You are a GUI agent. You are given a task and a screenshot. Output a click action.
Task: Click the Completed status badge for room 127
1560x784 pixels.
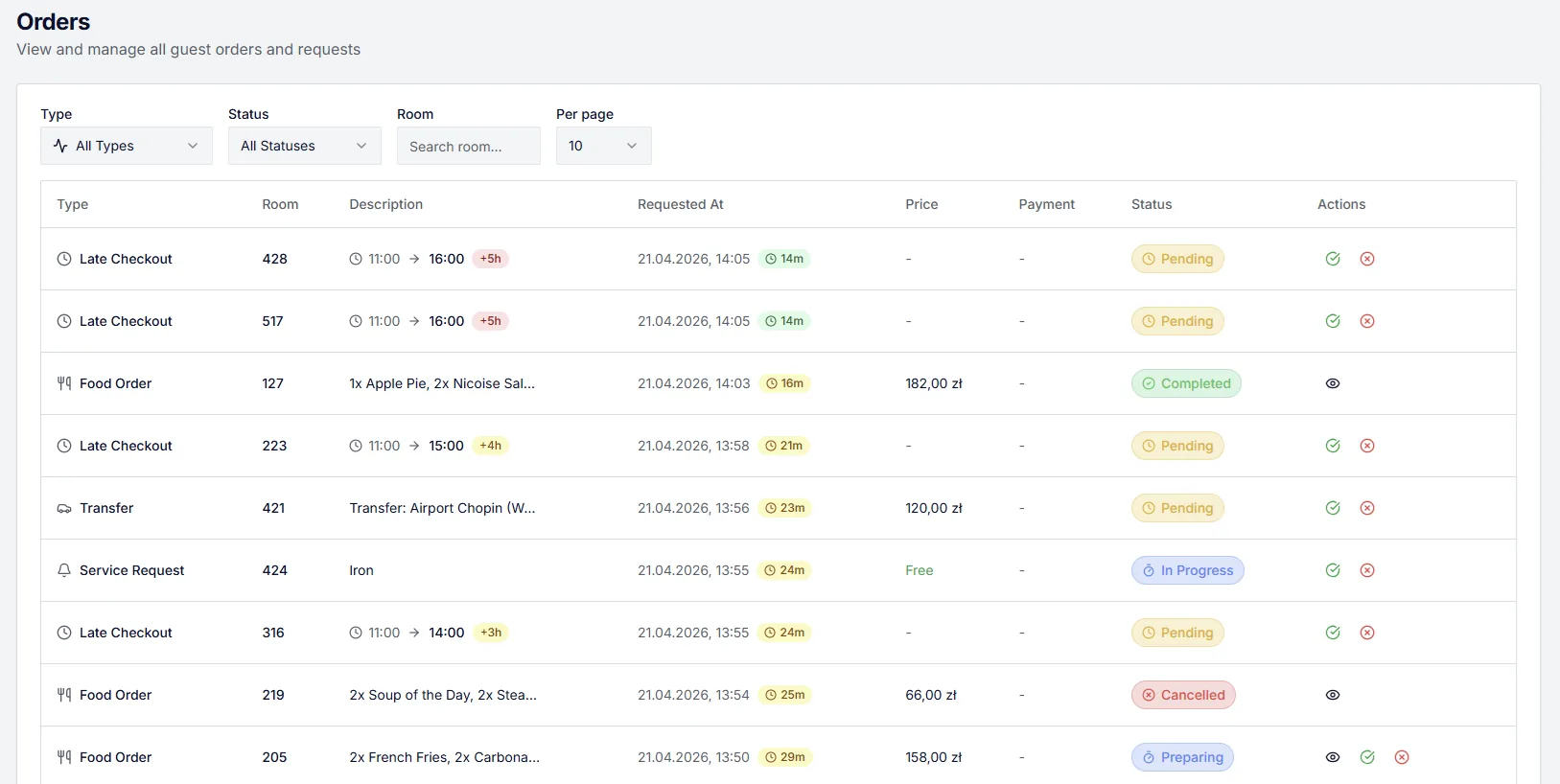click(1186, 383)
